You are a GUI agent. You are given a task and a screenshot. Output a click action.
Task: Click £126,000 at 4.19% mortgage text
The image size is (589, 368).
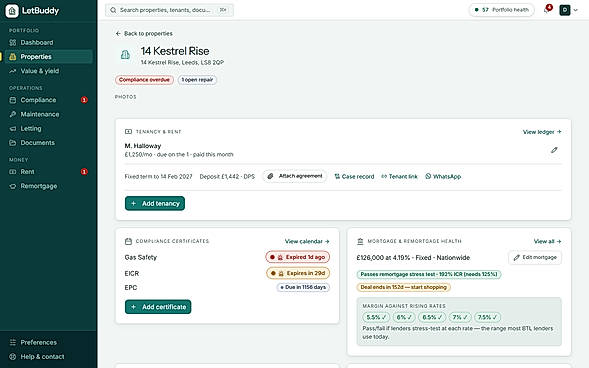pos(413,258)
